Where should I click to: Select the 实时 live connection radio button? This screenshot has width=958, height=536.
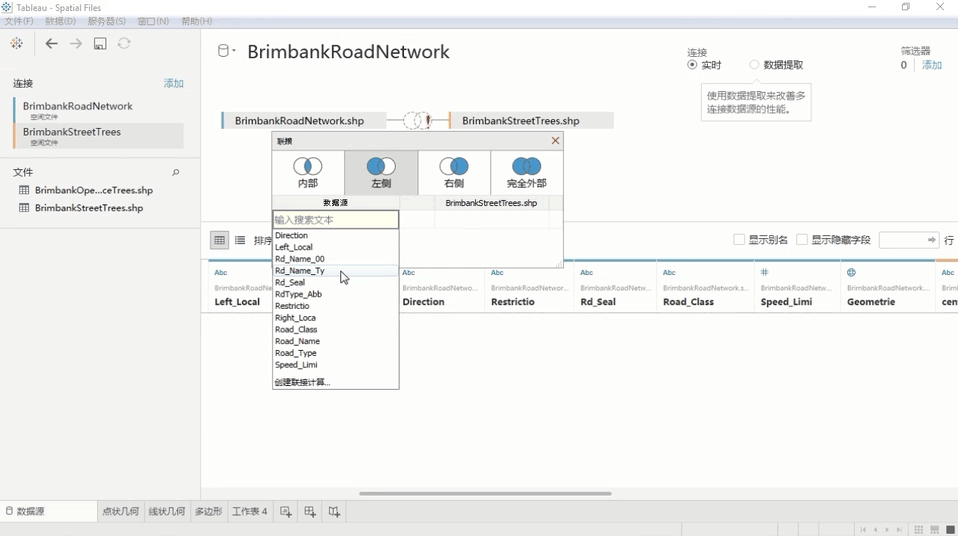tap(692, 65)
